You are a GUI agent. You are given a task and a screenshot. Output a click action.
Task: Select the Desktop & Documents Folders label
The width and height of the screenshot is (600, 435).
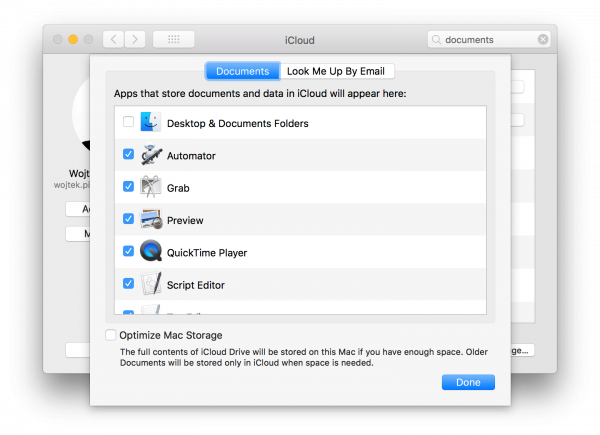pos(238,124)
